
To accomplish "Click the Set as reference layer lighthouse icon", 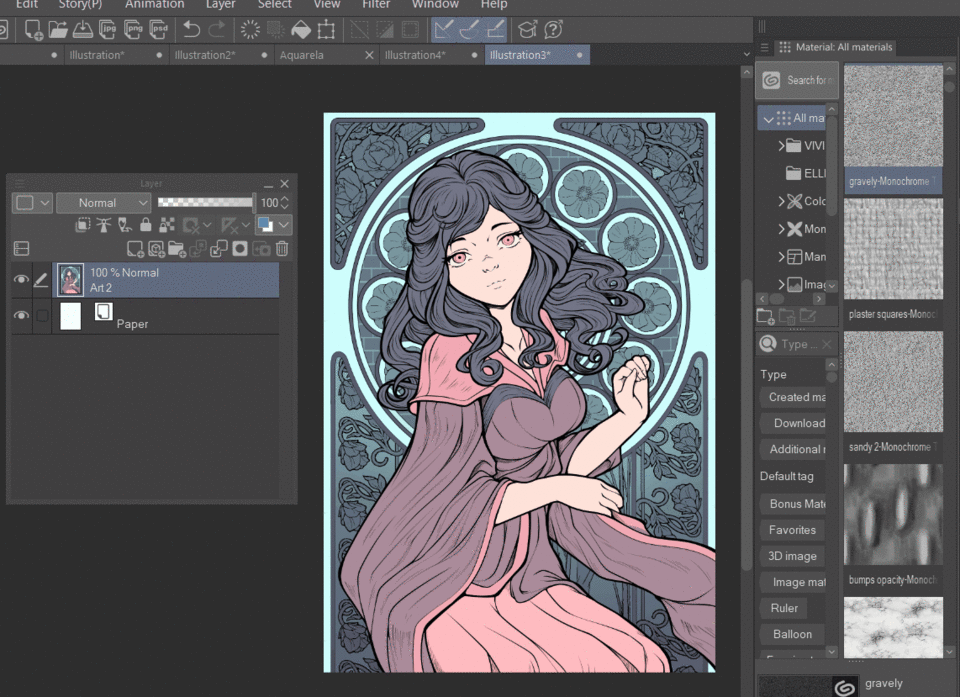I will coord(104,225).
